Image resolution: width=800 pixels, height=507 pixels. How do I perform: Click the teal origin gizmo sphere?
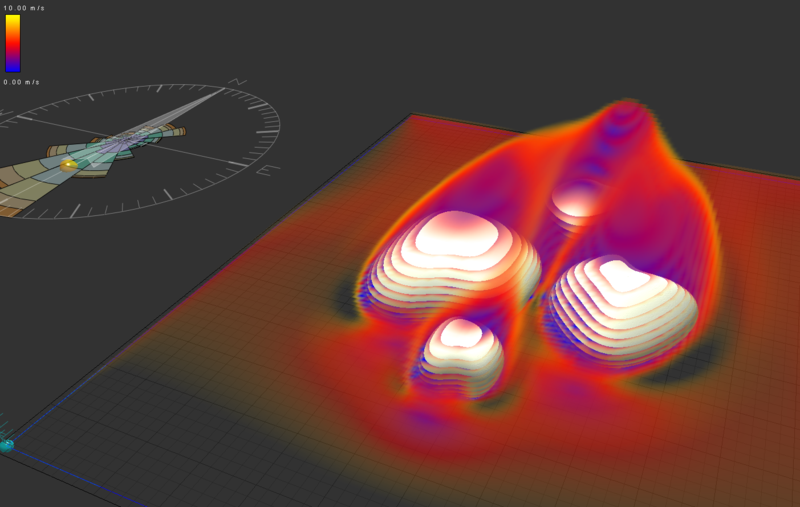(6, 445)
